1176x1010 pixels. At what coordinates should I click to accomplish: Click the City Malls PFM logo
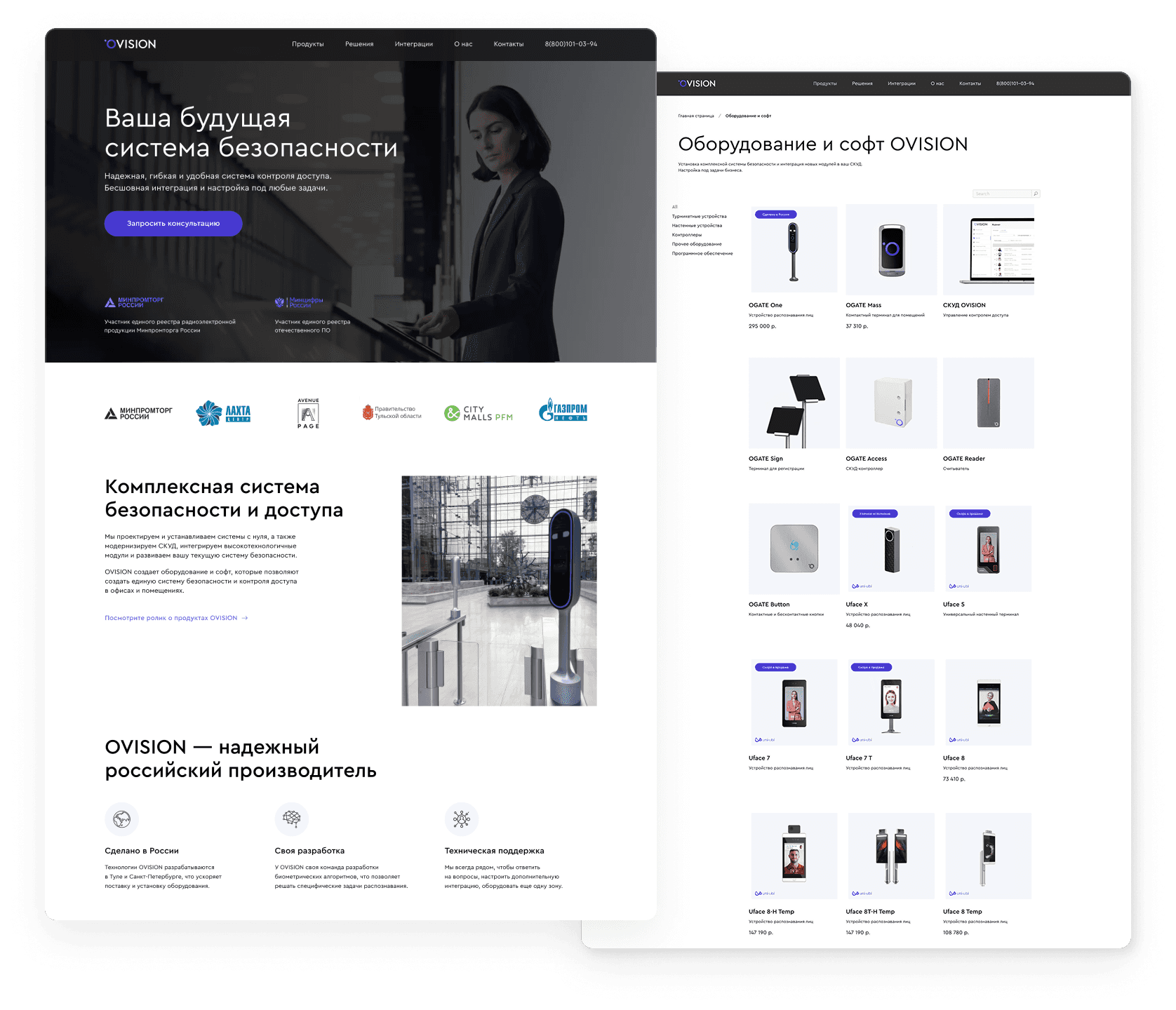click(479, 413)
